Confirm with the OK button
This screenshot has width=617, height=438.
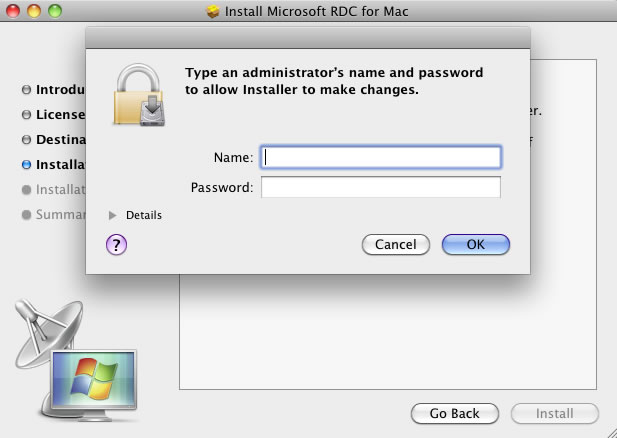click(x=476, y=244)
